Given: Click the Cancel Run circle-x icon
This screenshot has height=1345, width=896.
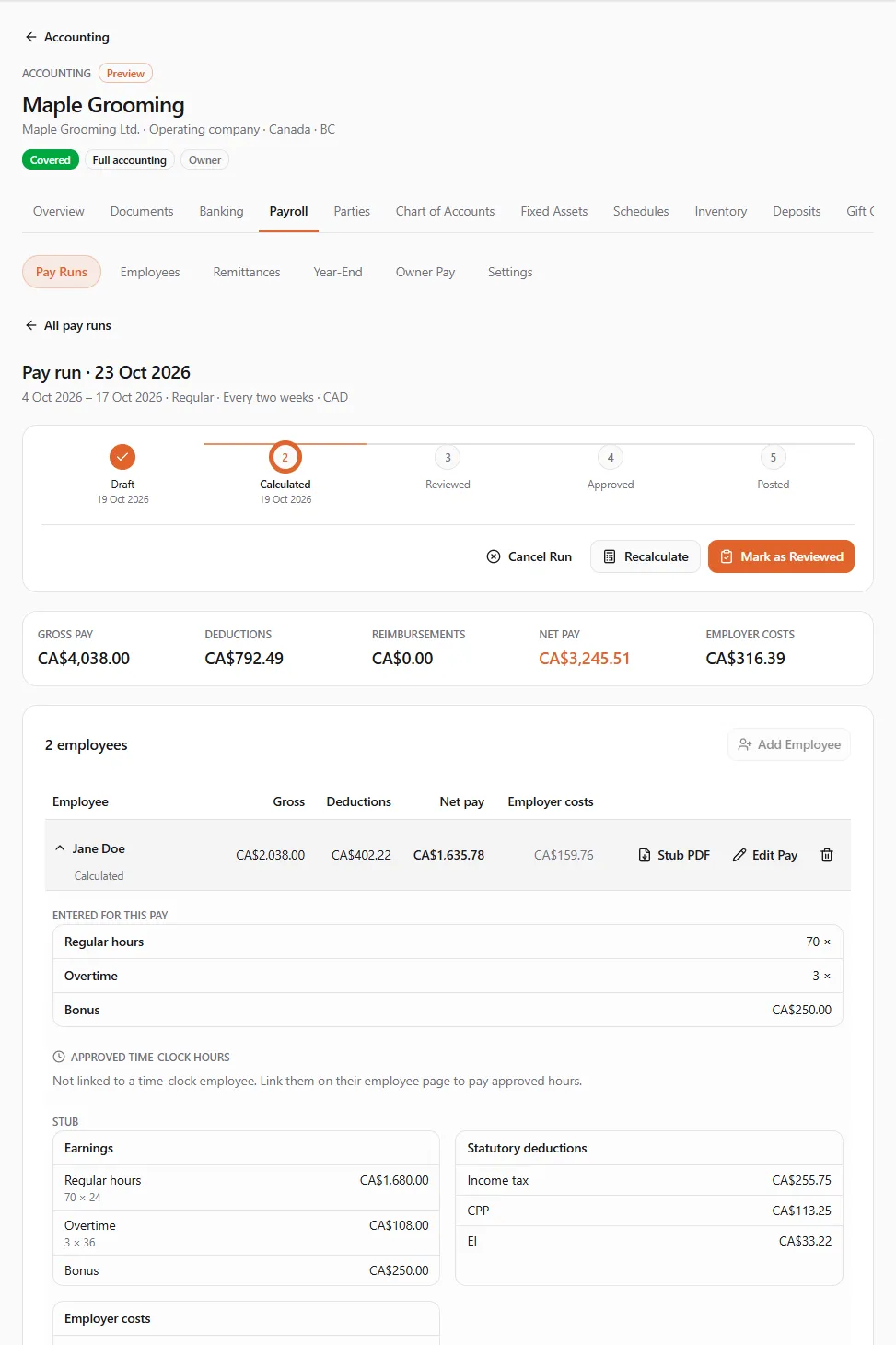Looking at the screenshot, I should [x=494, y=556].
